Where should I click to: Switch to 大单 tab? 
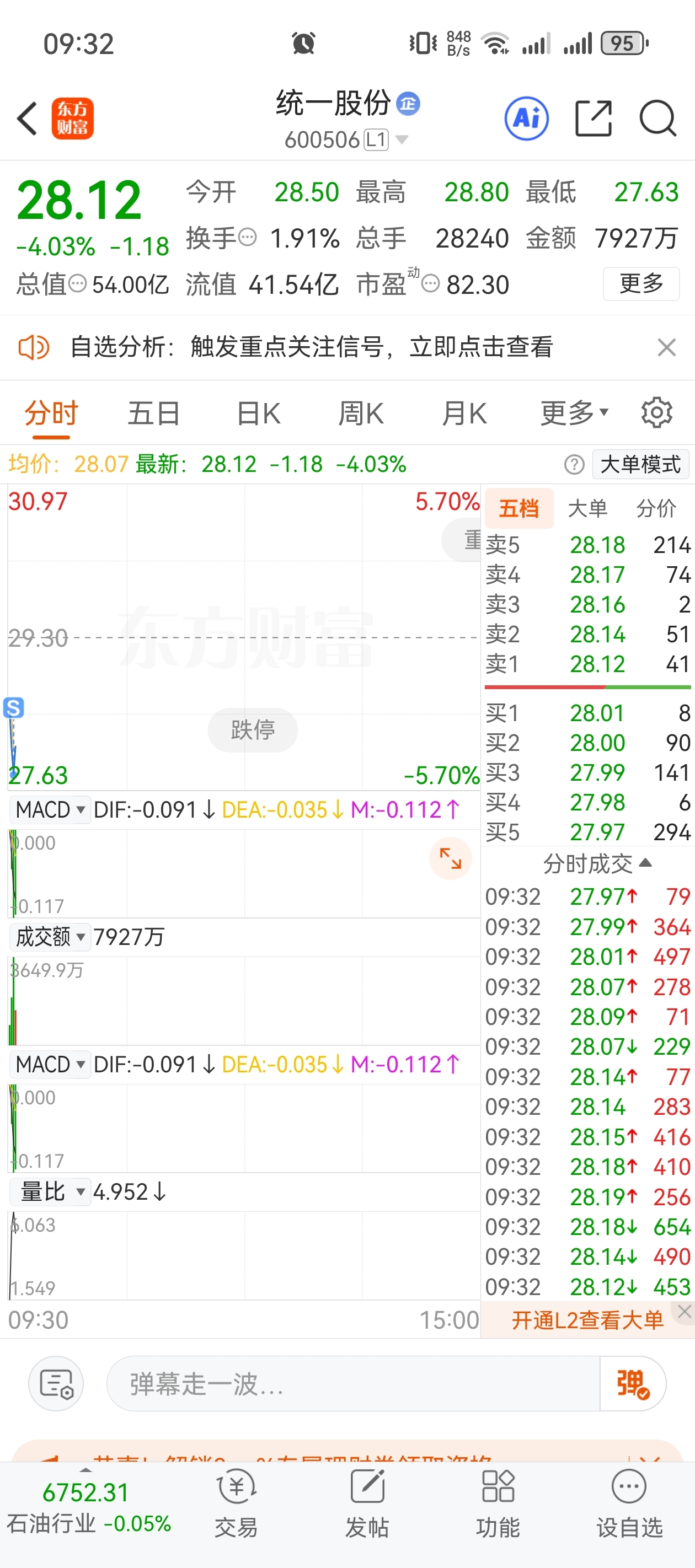coord(588,508)
